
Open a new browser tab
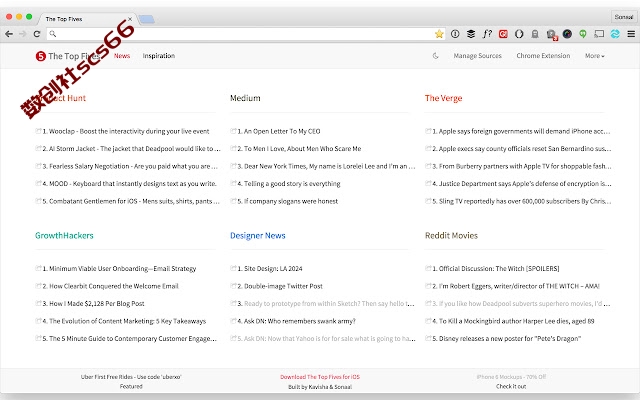(147, 19)
